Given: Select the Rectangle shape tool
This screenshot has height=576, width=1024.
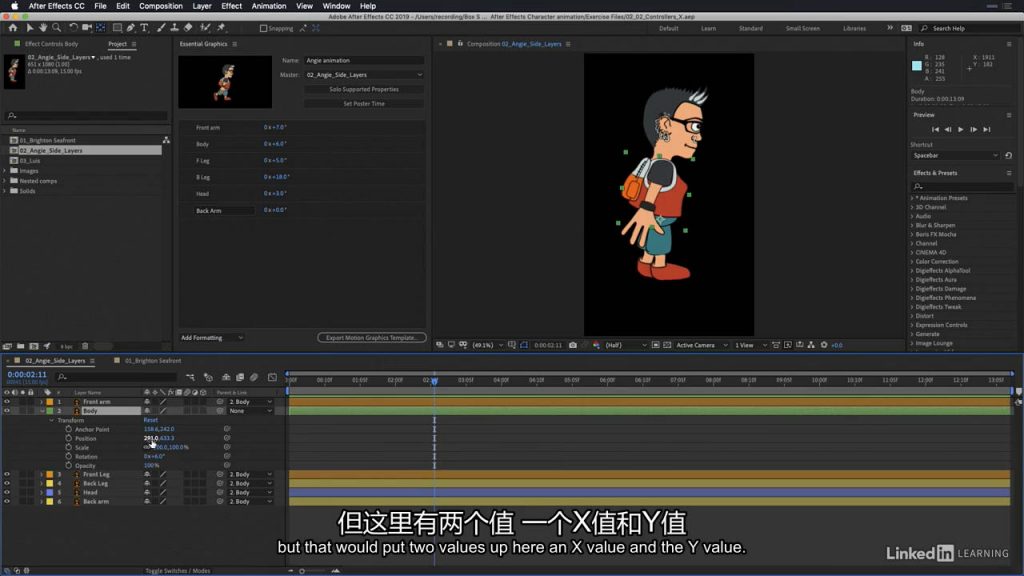Looking at the screenshot, I should [x=118, y=28].
